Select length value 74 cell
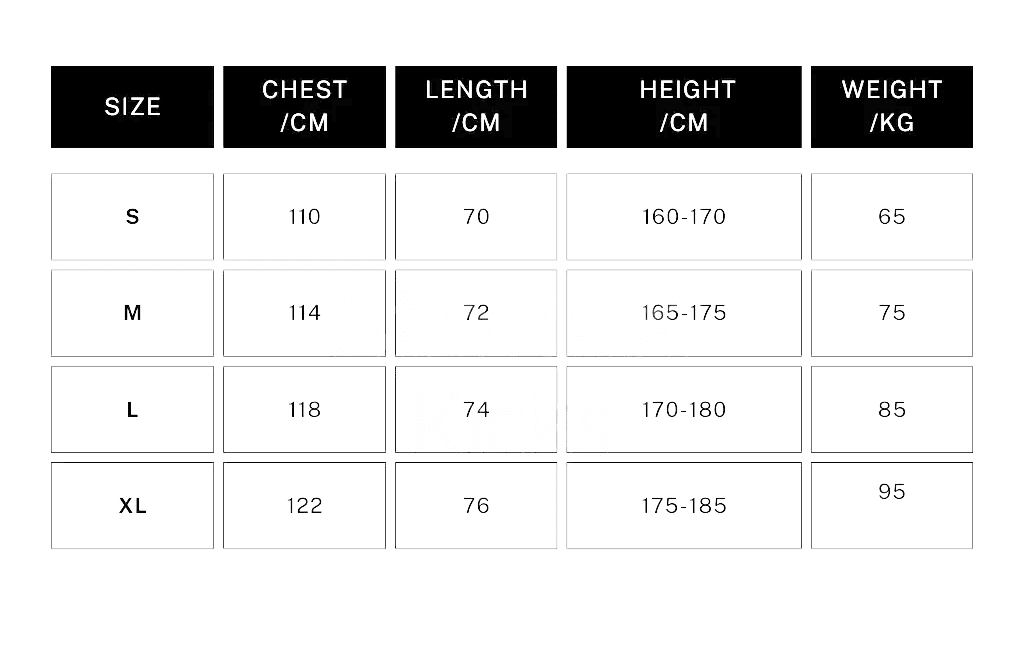1024x650 pixels. (x=476, y=410)
